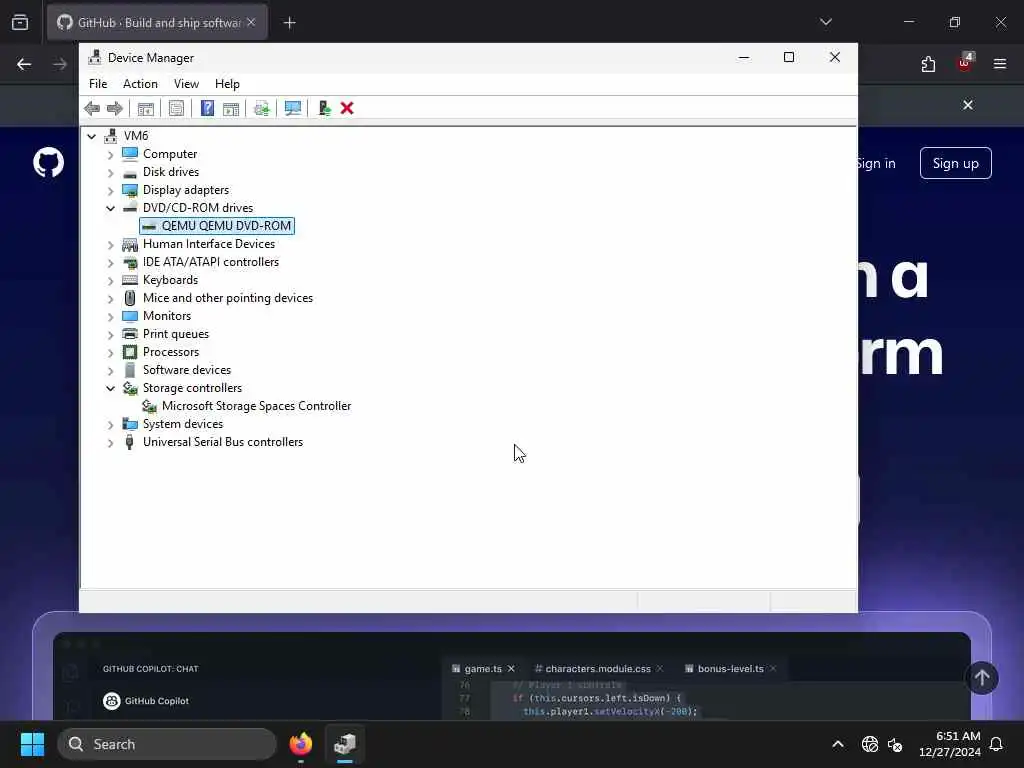The width and height of the screenshot is (1024, 768).
Task: Click the scroll-to-top arrow on GitHub page
Action: (982, 678)
